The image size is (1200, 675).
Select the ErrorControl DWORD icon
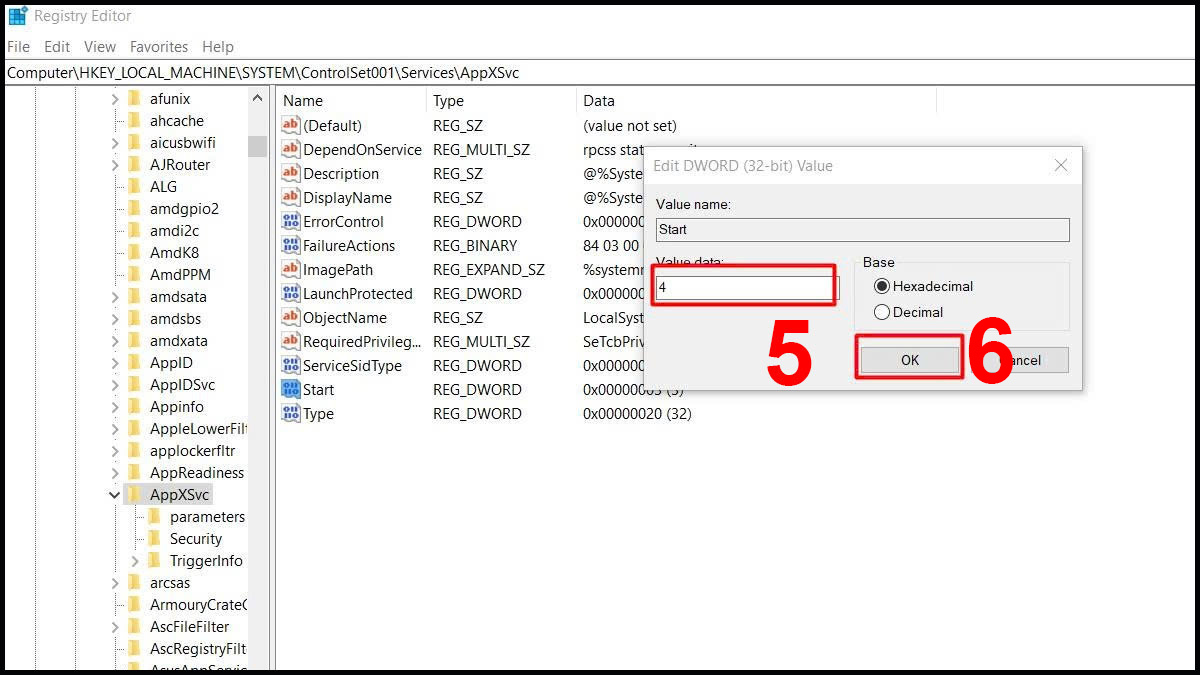pos(291,222)
